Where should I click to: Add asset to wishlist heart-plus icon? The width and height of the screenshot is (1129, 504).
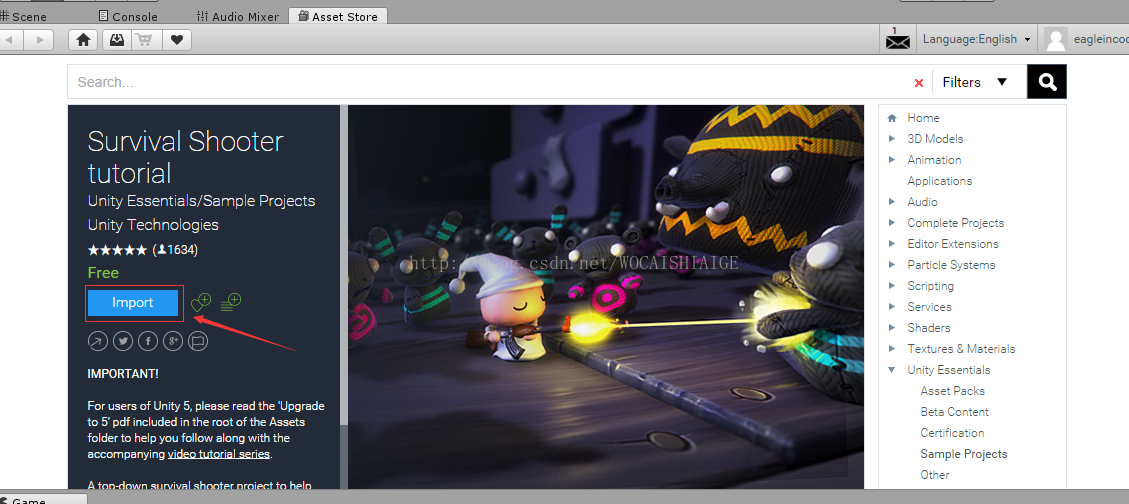click(201, 302)
